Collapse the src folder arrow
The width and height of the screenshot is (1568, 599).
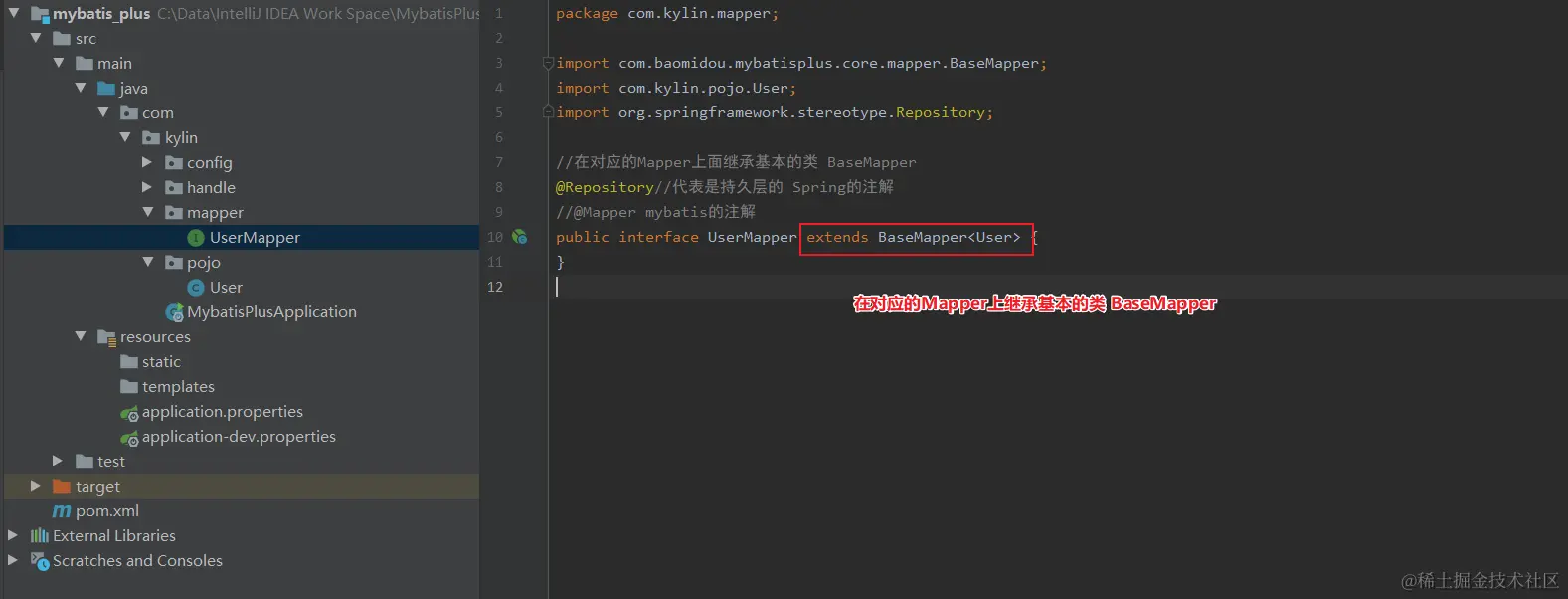(x=36, y=38)
